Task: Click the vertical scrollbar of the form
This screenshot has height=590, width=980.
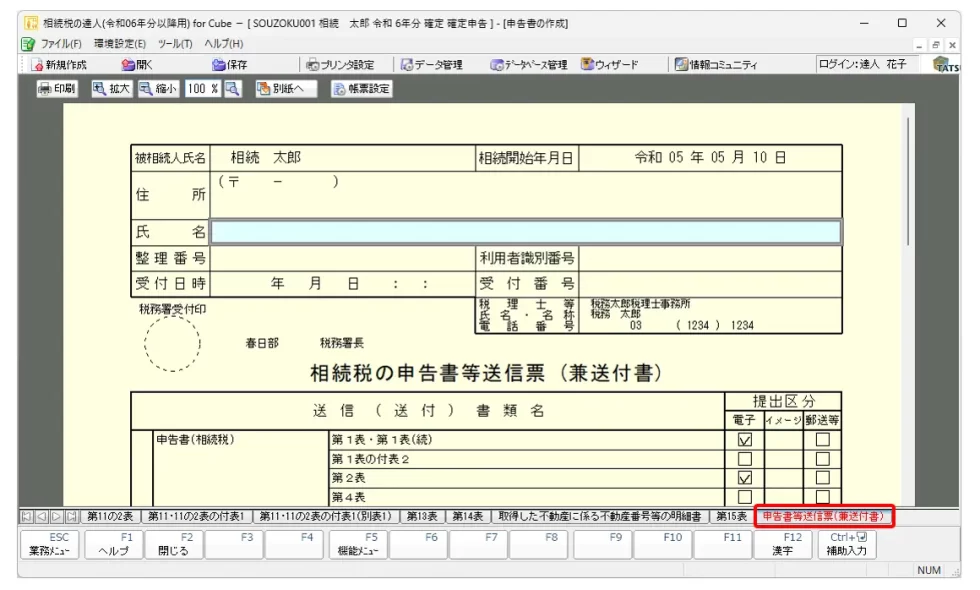Action: pyautogui.click(x=908, y=180)
